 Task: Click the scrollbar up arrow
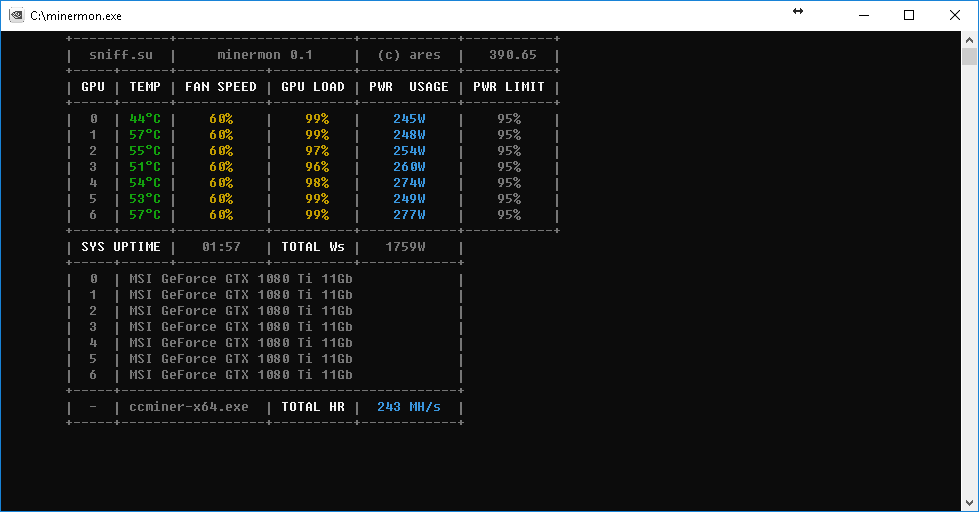[969, 40]
